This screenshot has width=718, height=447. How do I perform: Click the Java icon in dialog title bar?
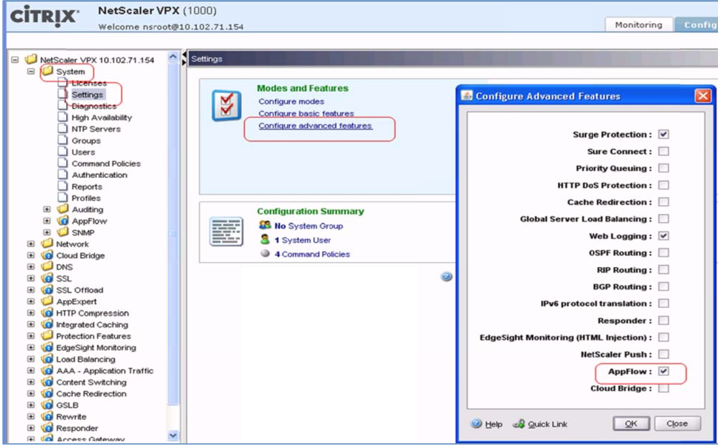pyautogui.click(x=467, y=96)
